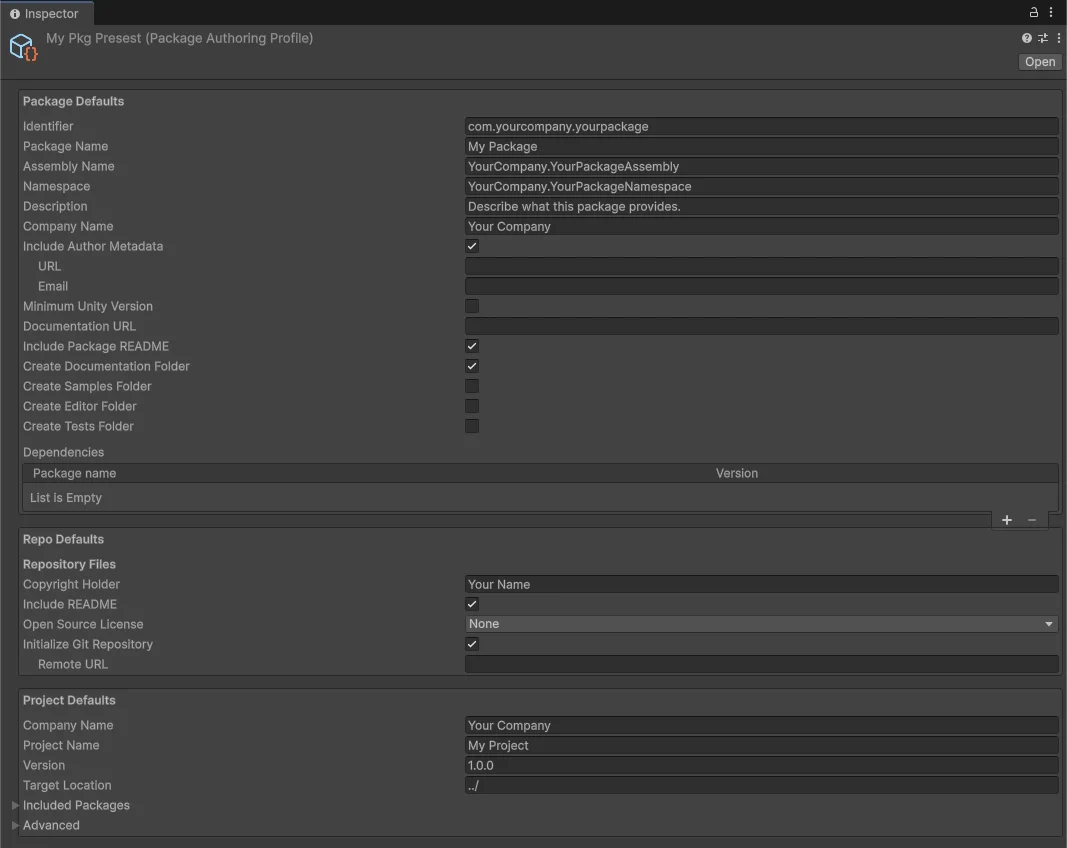Click the Repository Files subheading
1067x848 pixels.
click(69, 564)
